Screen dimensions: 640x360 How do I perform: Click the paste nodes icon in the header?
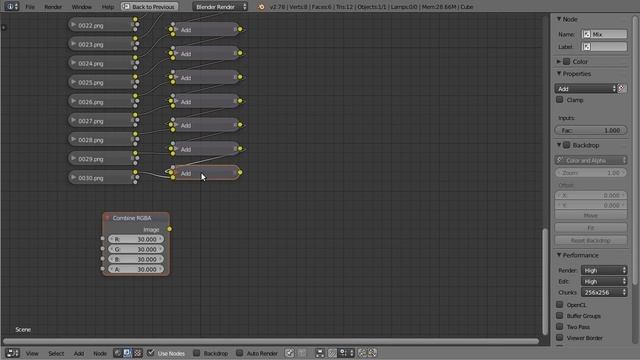372,353
